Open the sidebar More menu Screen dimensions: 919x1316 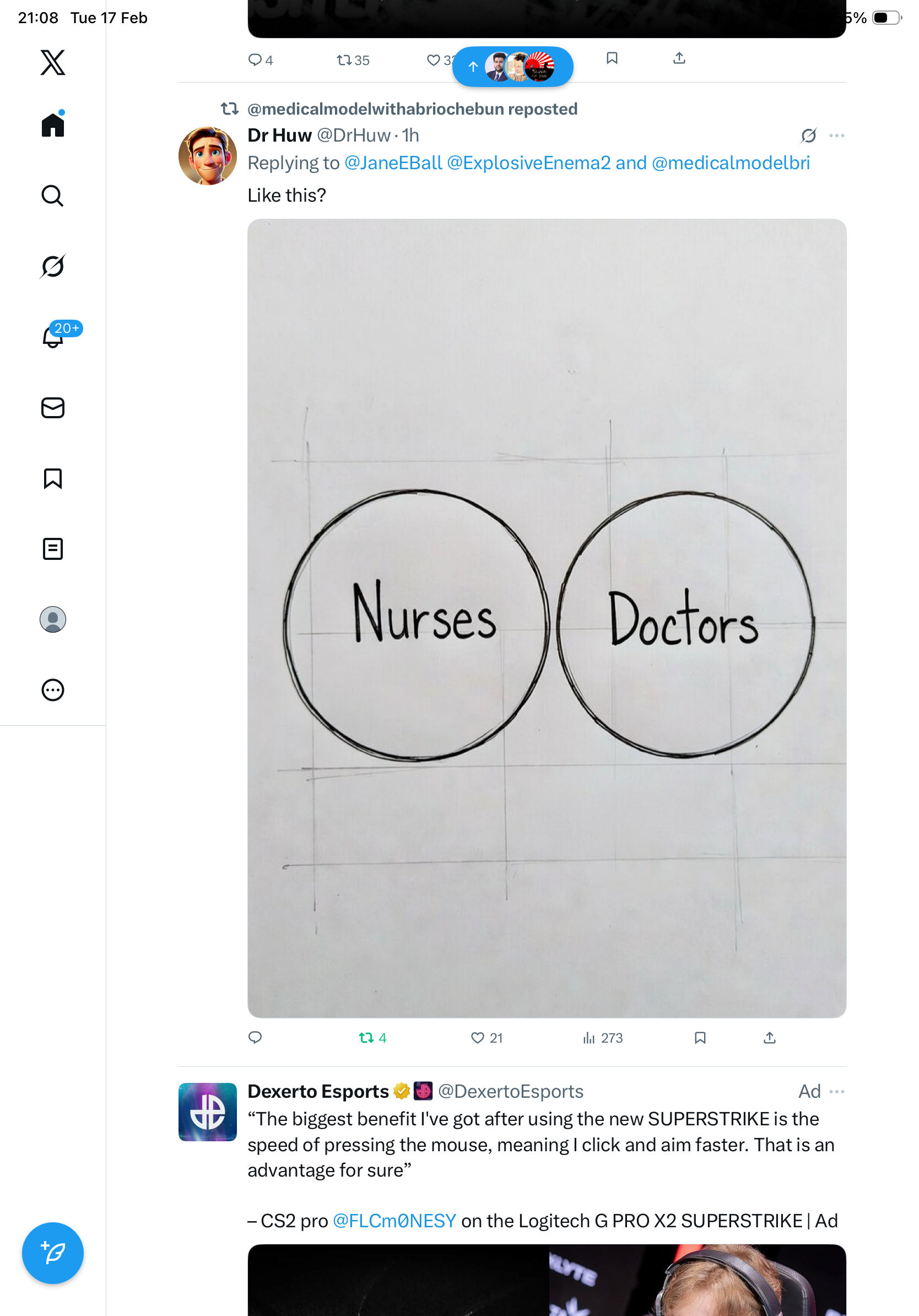(53, 689)
